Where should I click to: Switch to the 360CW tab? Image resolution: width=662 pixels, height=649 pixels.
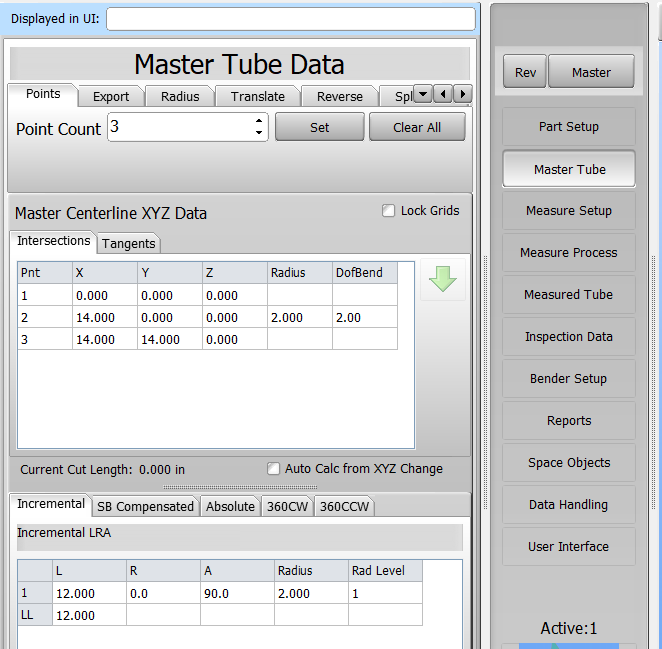[x=288, y=506]
